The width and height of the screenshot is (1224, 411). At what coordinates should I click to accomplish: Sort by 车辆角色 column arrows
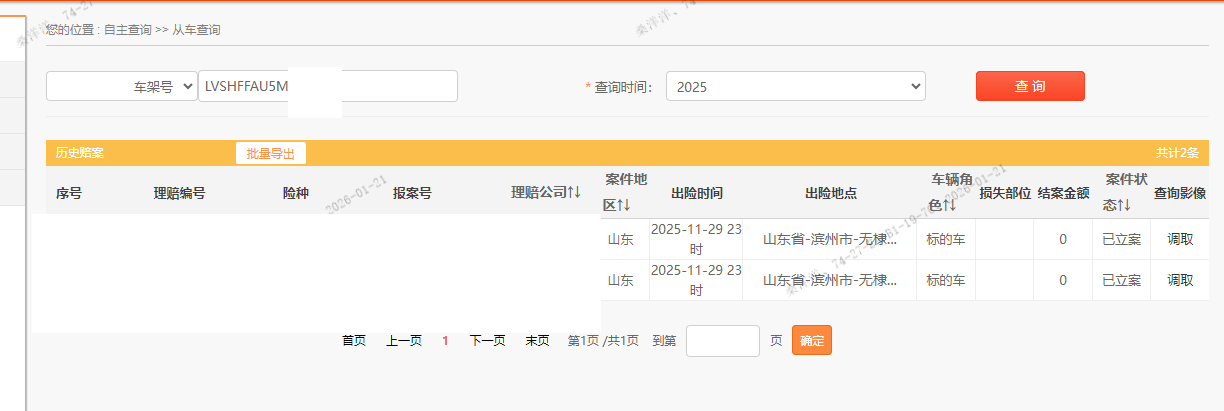pos(949,205)
